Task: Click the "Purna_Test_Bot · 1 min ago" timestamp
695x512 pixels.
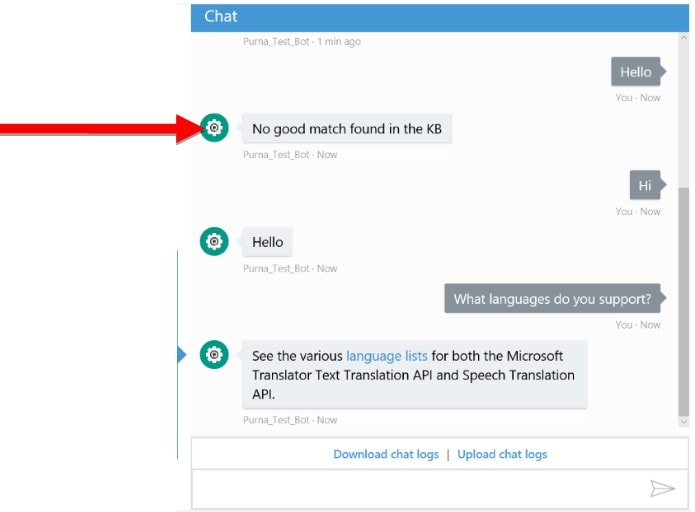Action: [302, 42]
